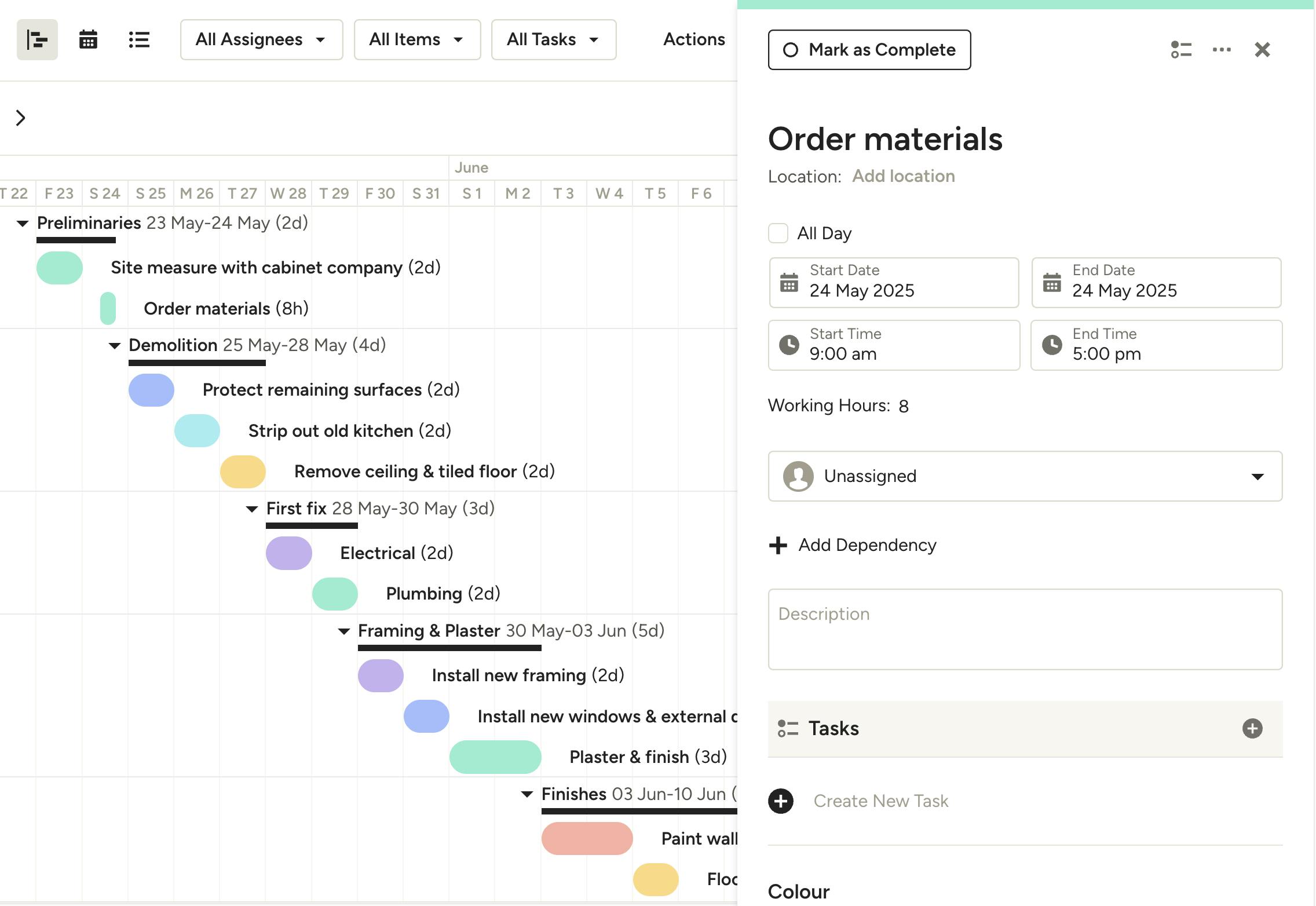Image resolution: width=1316 pixels, height=906 pixels.
Task: Collapse the Demolition group
Action: (x=115, y=346)
